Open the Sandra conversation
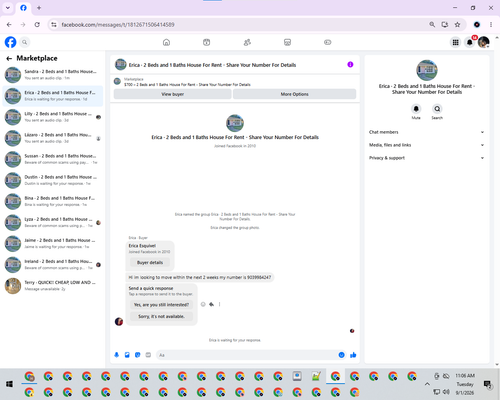The width and height of the screenshot is (500, 400). [53, 75]
